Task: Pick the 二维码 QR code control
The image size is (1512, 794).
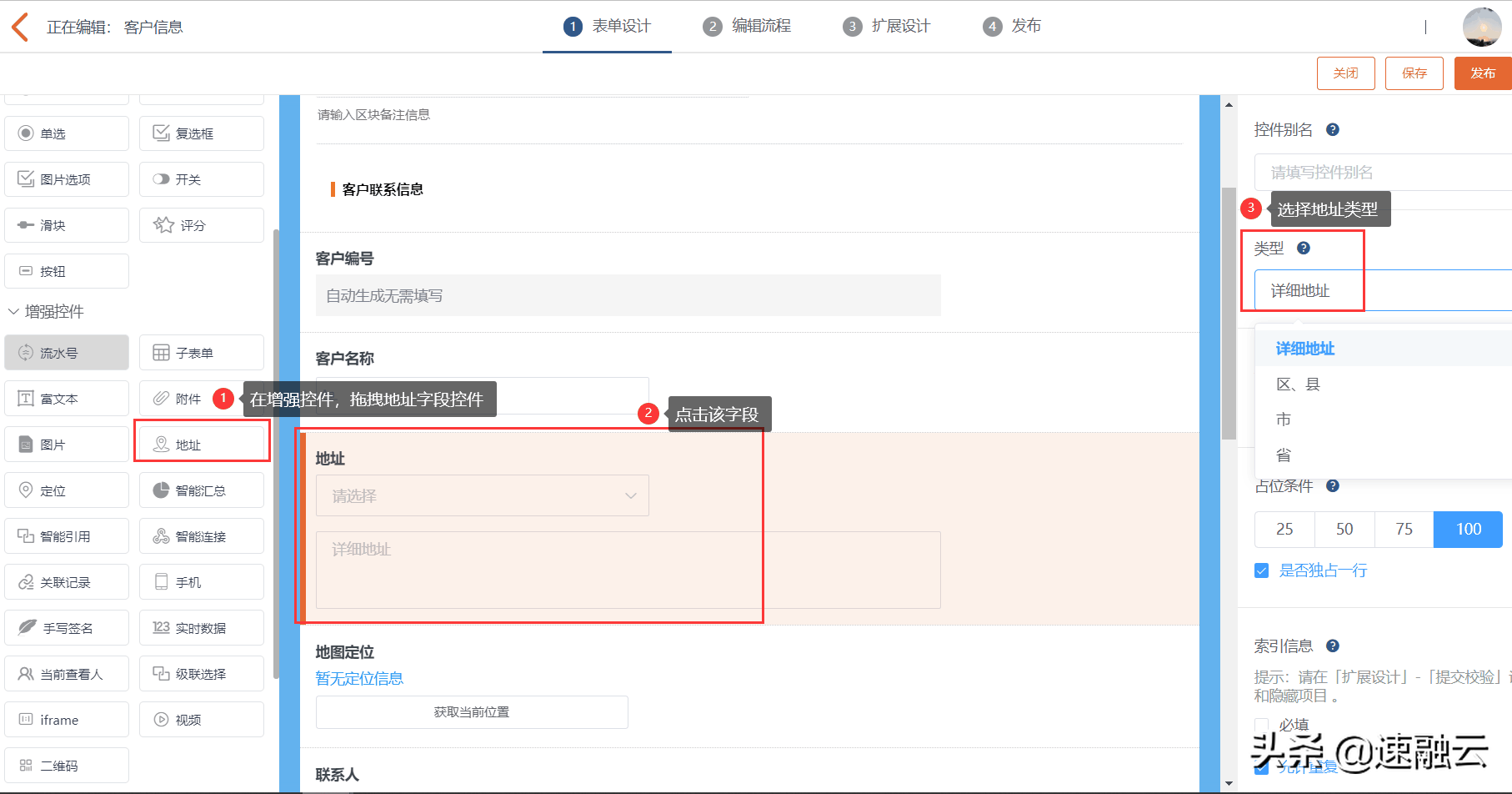Action: click(67, 766)
